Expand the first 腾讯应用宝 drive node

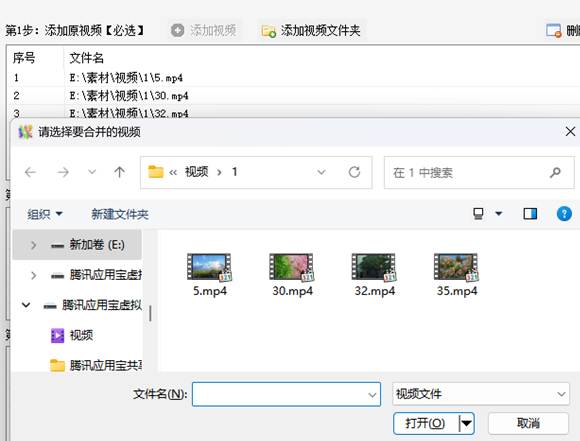point(33,275)
